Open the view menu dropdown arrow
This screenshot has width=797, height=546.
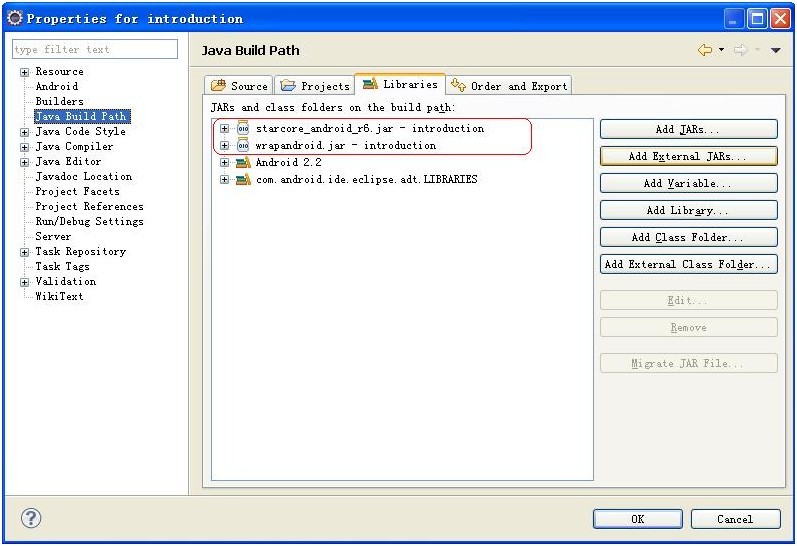pos(776,50)
